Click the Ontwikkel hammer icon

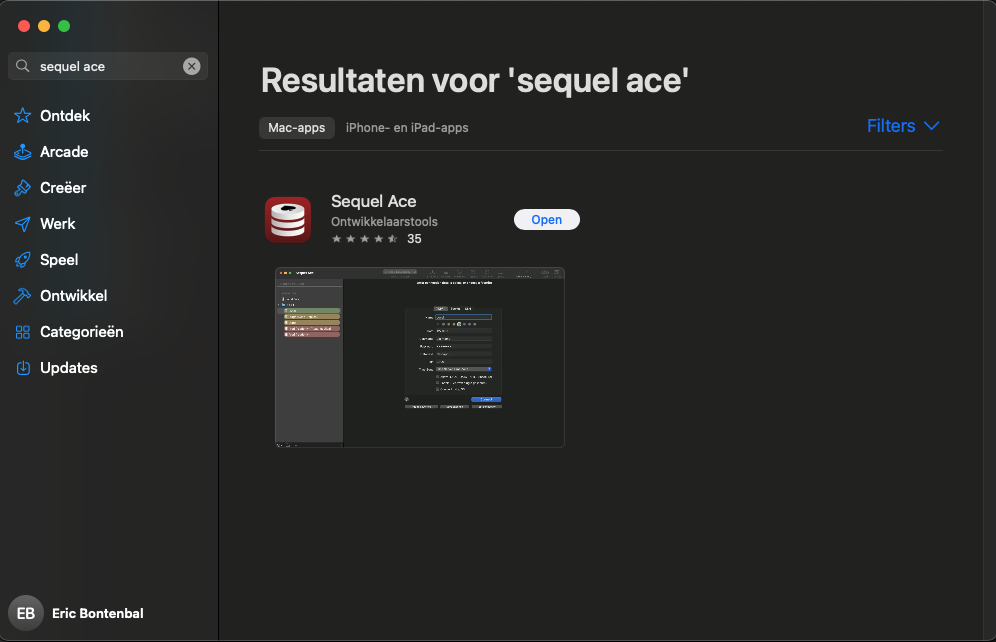click(23, 296)
